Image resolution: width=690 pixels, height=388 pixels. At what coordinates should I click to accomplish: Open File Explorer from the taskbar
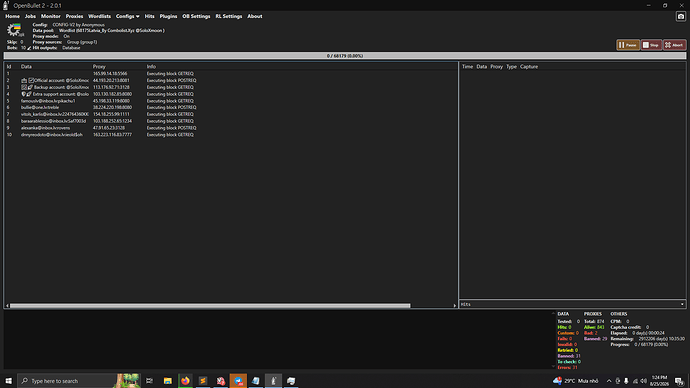168,381
